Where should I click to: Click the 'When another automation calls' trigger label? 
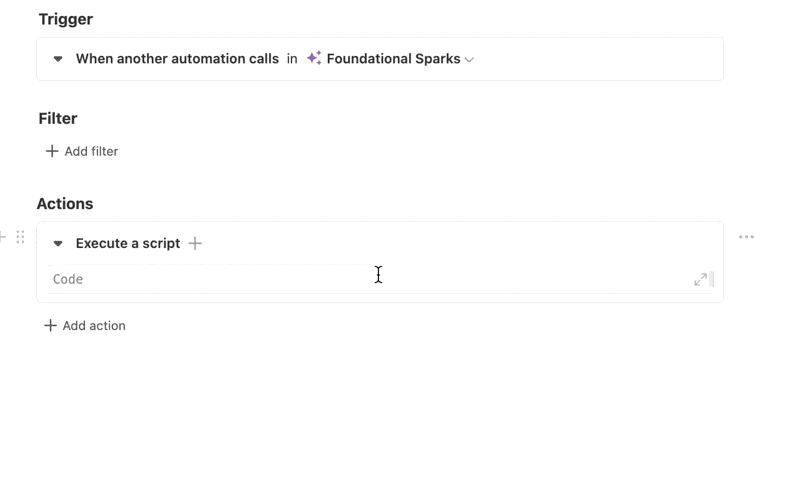[x=177, y=59]
